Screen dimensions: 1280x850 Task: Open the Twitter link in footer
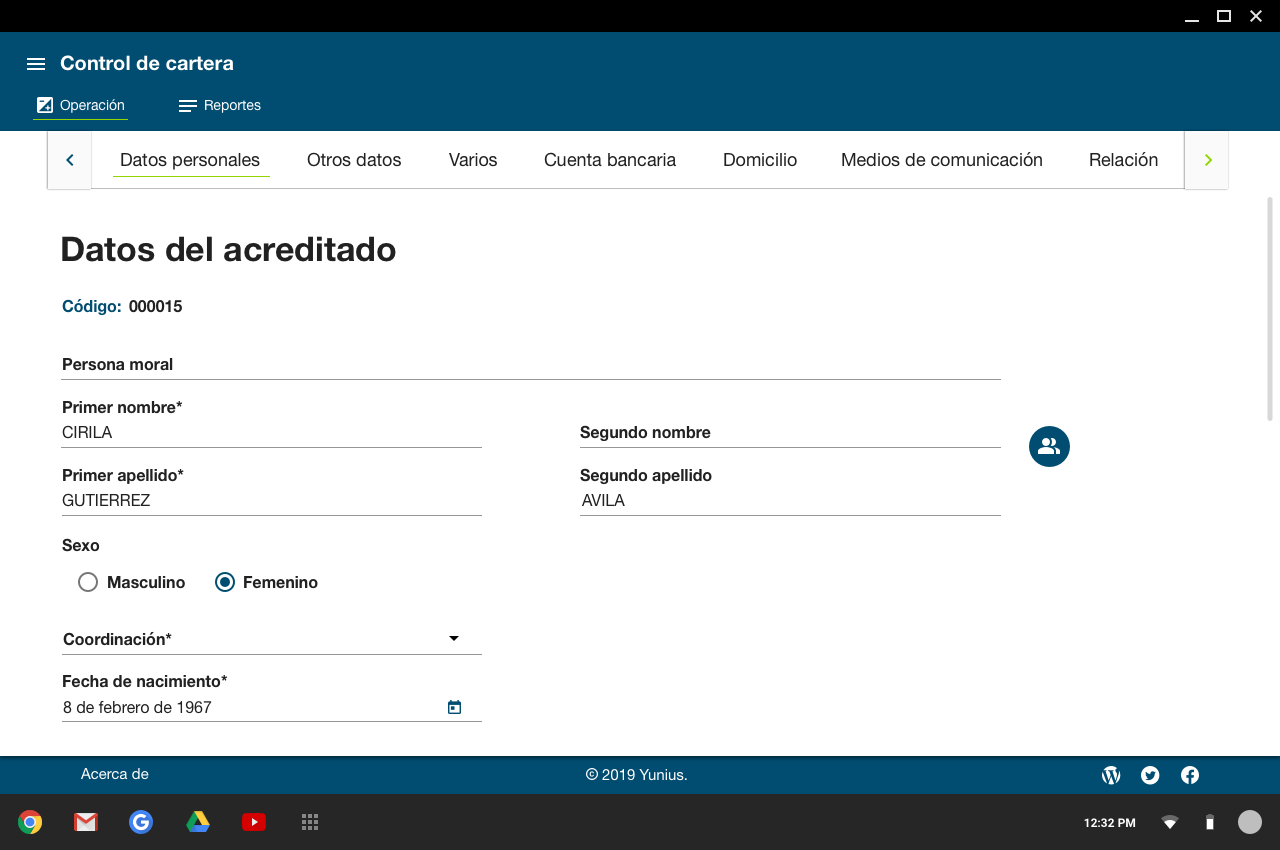(1150, 775)
